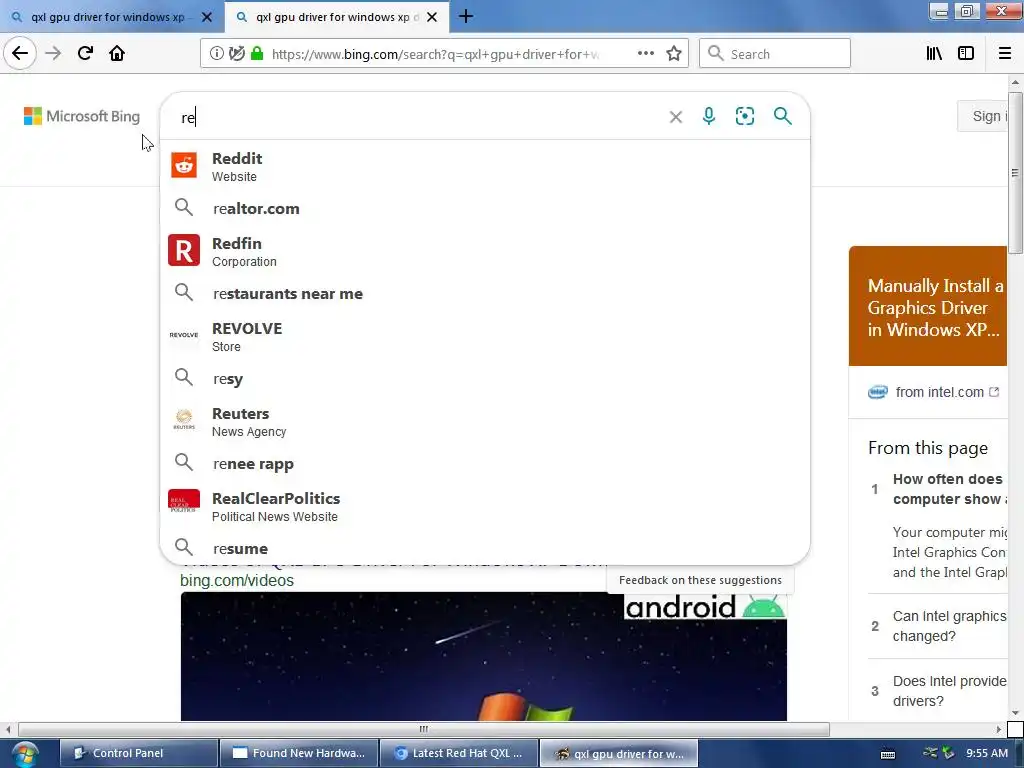Click the keyboard icon in system tray
Viewport: 1024px width, 768px height.
coord(888,754)
